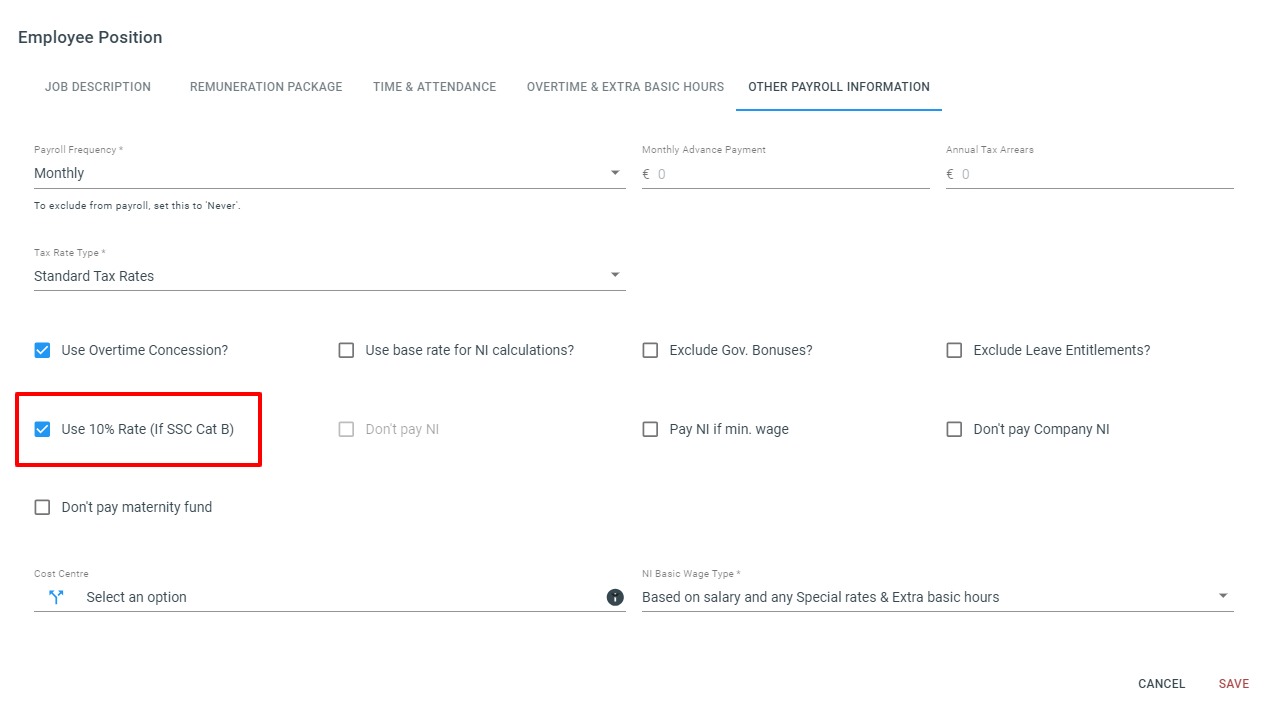The image size is (1267, 706).
Task: Click the Cancel button
Action: pos(1162,684)
